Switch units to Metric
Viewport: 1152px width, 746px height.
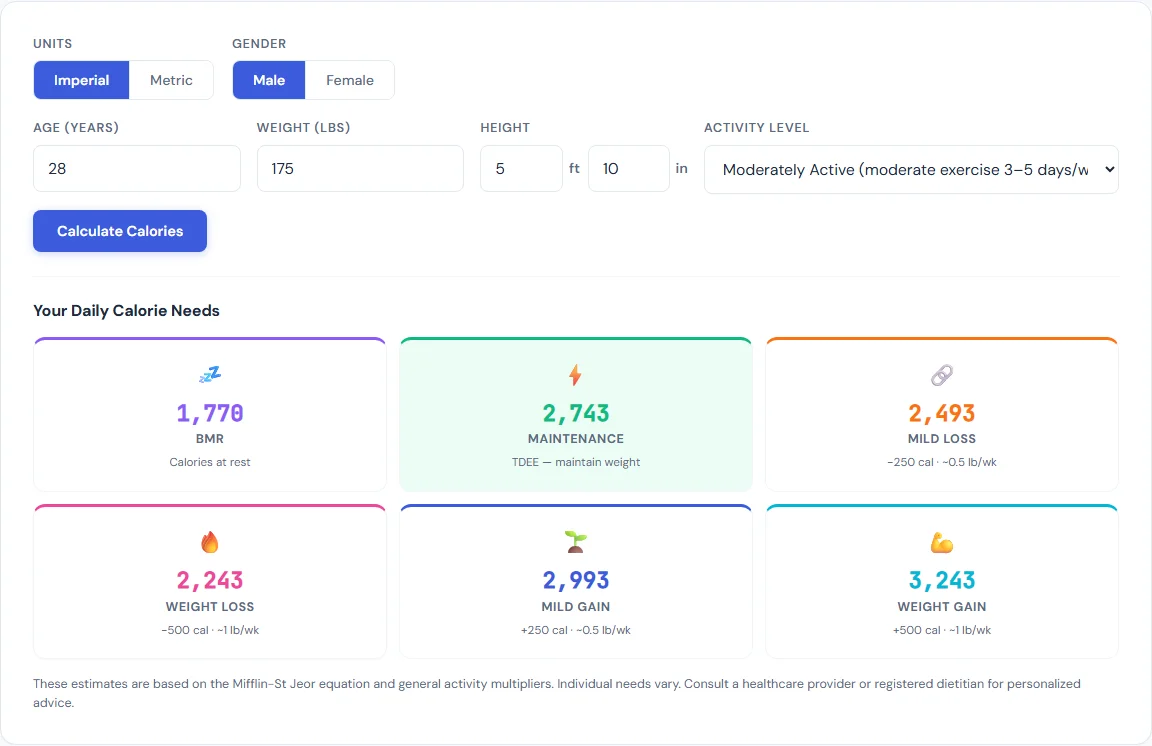tap(171, 80)
